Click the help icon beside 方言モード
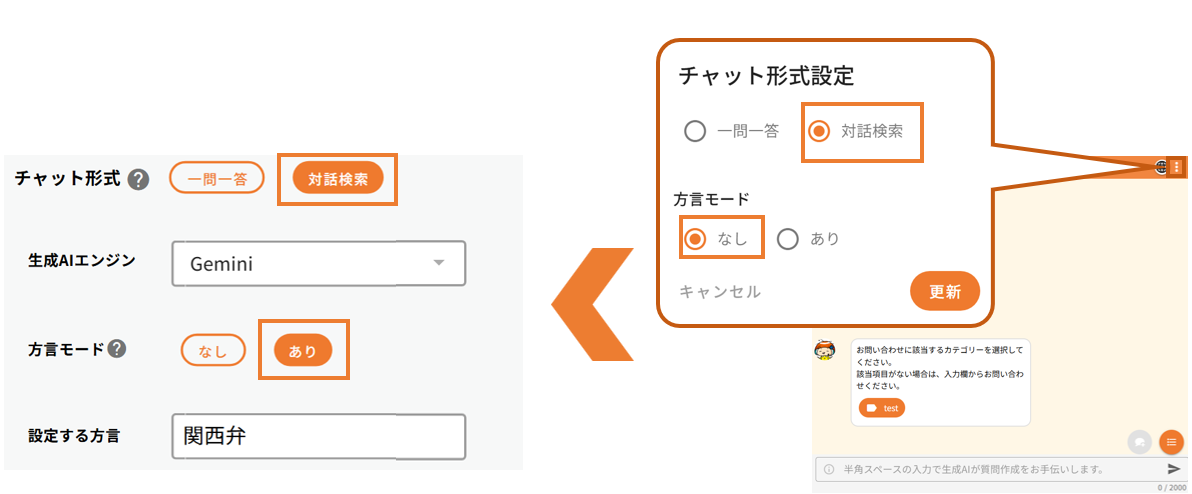 [x=118, y=349]
